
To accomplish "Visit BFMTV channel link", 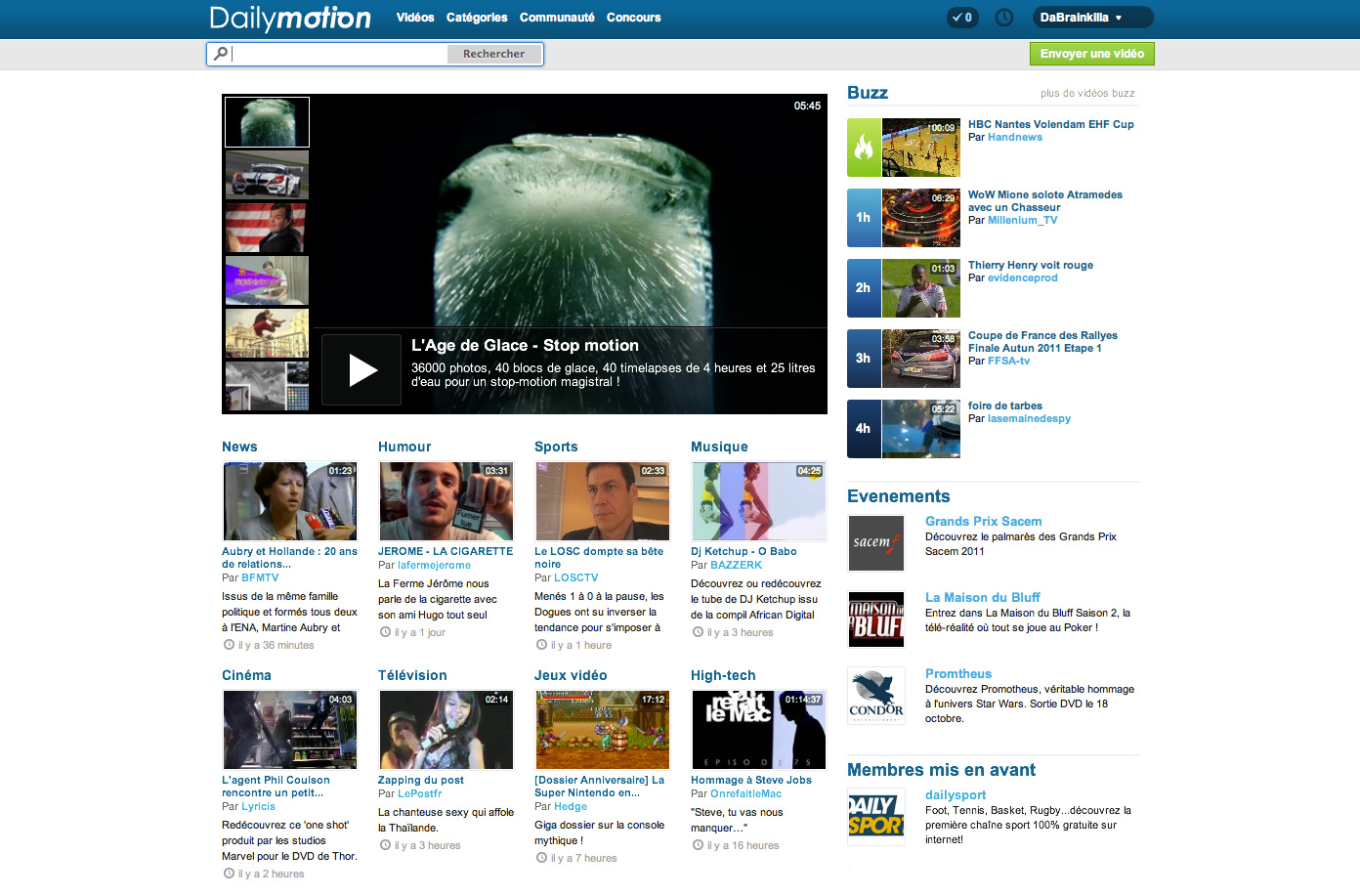I will click(x=260, y=577).
